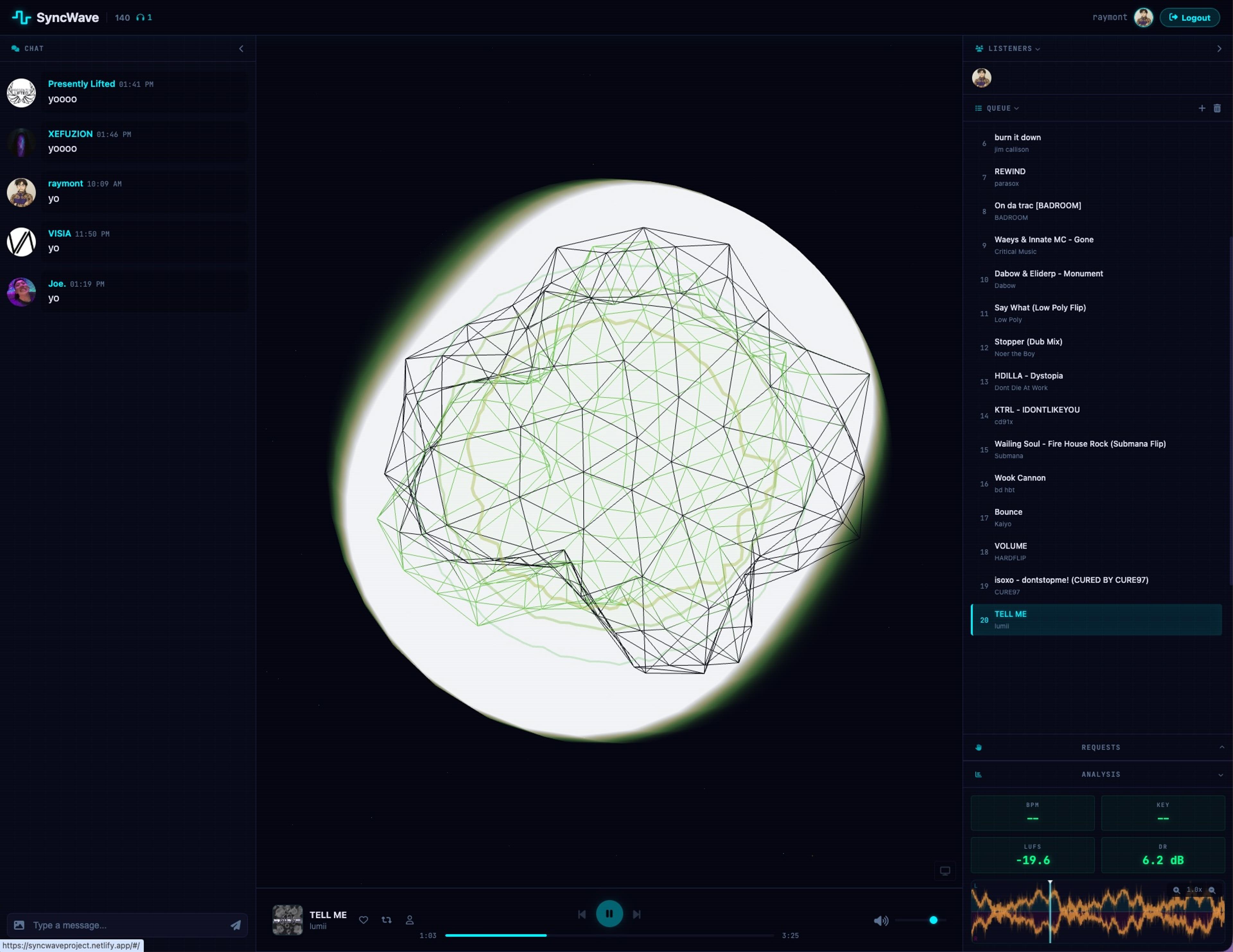The height and width of the screenshot is (952, 1233).
Task: Click the add to queue plus icon
Action: pyautogui.click(x=1202, y=108)
